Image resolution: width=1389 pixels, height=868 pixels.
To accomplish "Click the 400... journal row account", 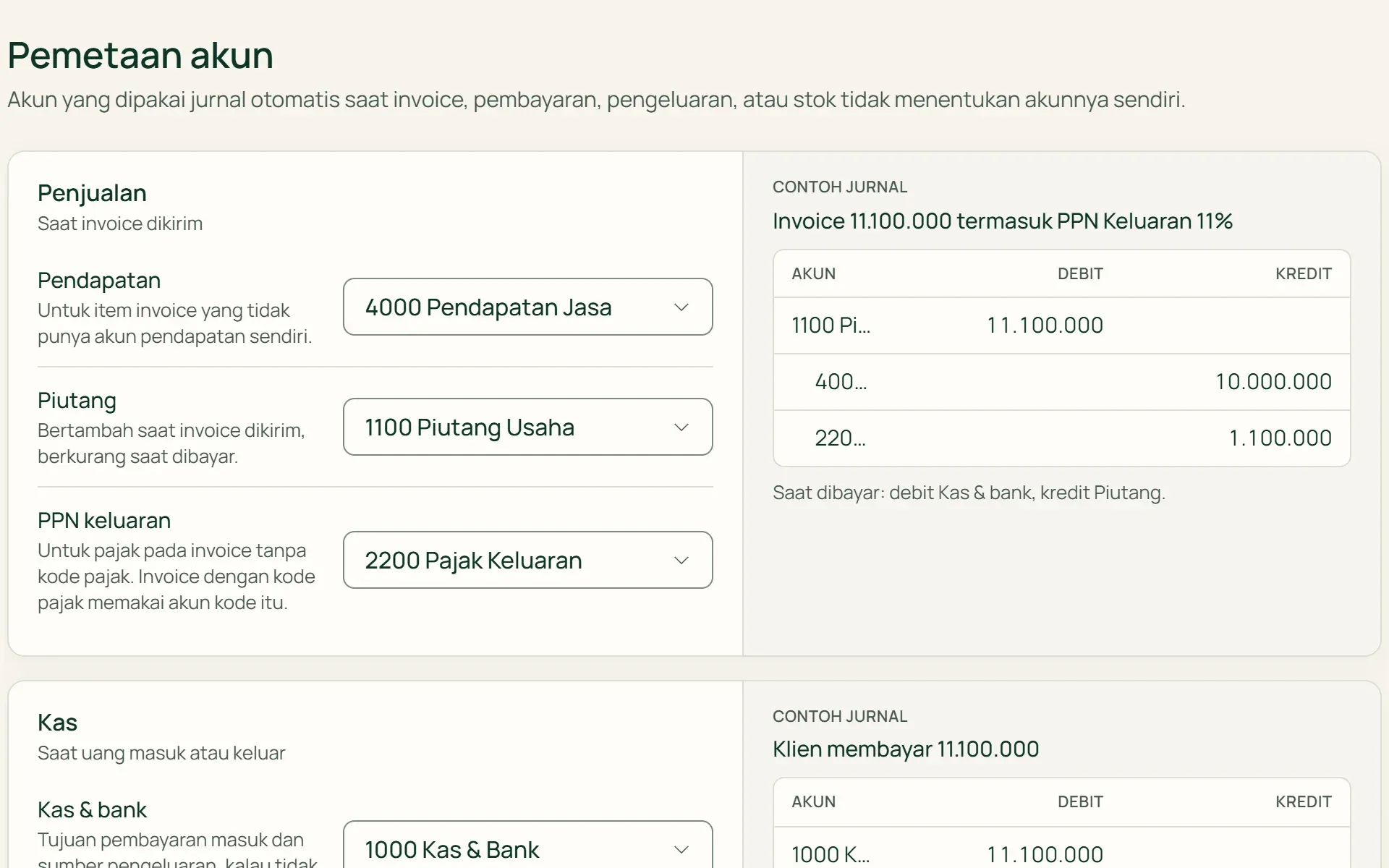I will 841,382.
